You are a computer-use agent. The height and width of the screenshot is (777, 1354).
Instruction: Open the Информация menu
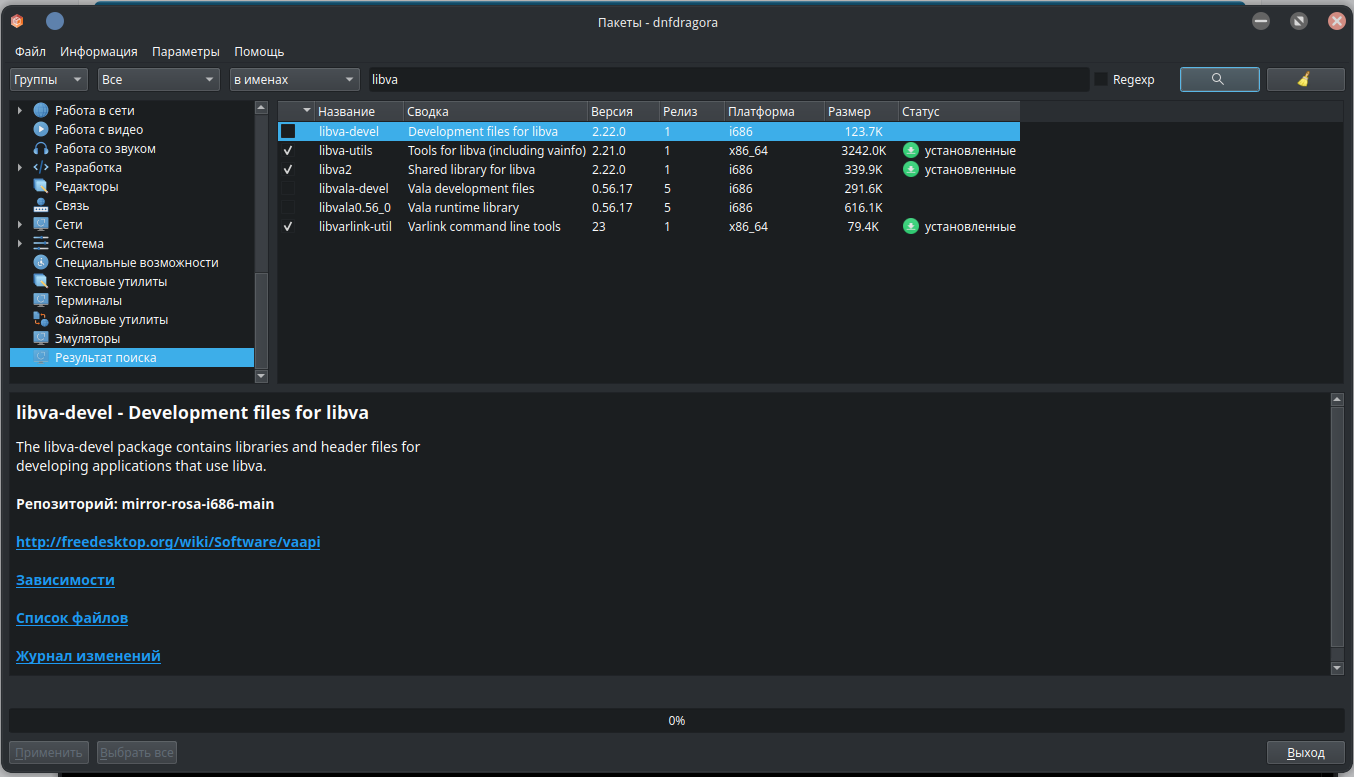point(98,51)
